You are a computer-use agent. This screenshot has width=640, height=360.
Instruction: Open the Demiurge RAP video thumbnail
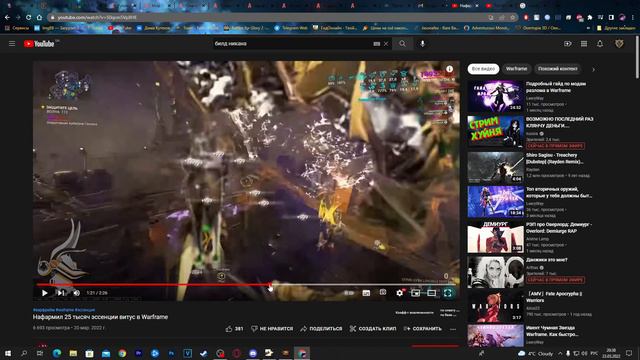(496, 237)
